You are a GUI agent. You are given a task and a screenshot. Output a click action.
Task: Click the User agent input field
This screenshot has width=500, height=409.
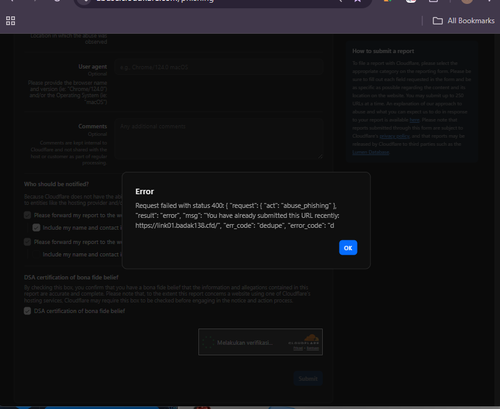219,67
